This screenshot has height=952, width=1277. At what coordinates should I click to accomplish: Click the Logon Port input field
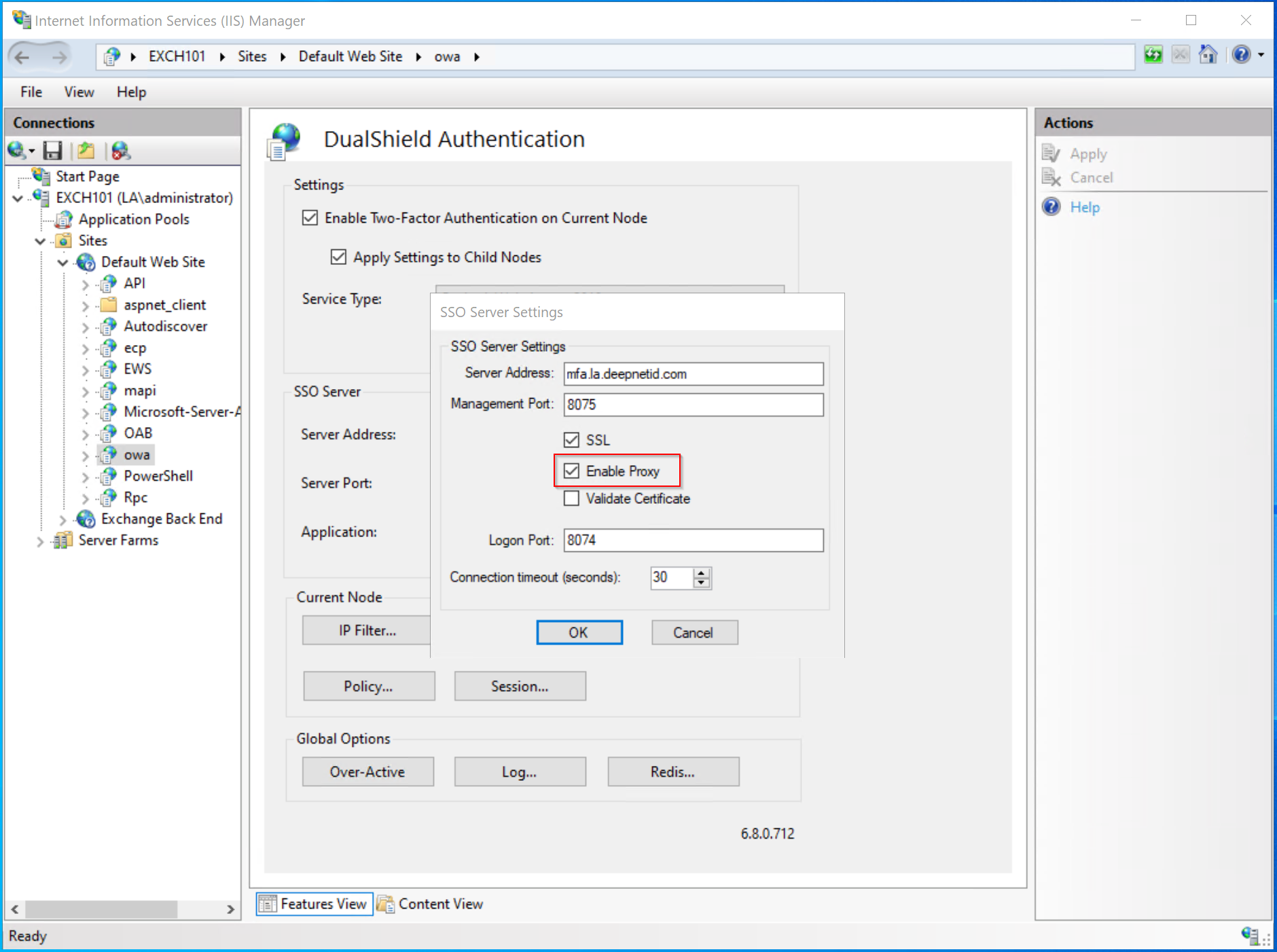tap(693, 541)
